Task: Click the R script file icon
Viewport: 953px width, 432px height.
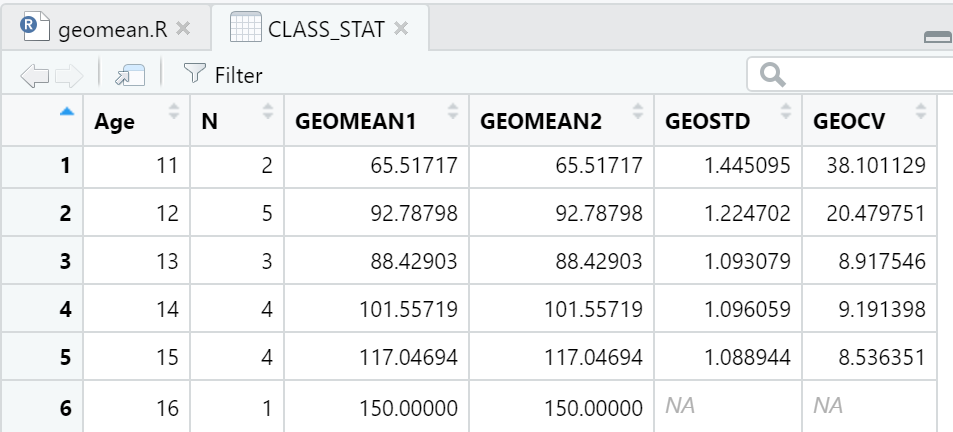Action: click(x=36, y=28)
